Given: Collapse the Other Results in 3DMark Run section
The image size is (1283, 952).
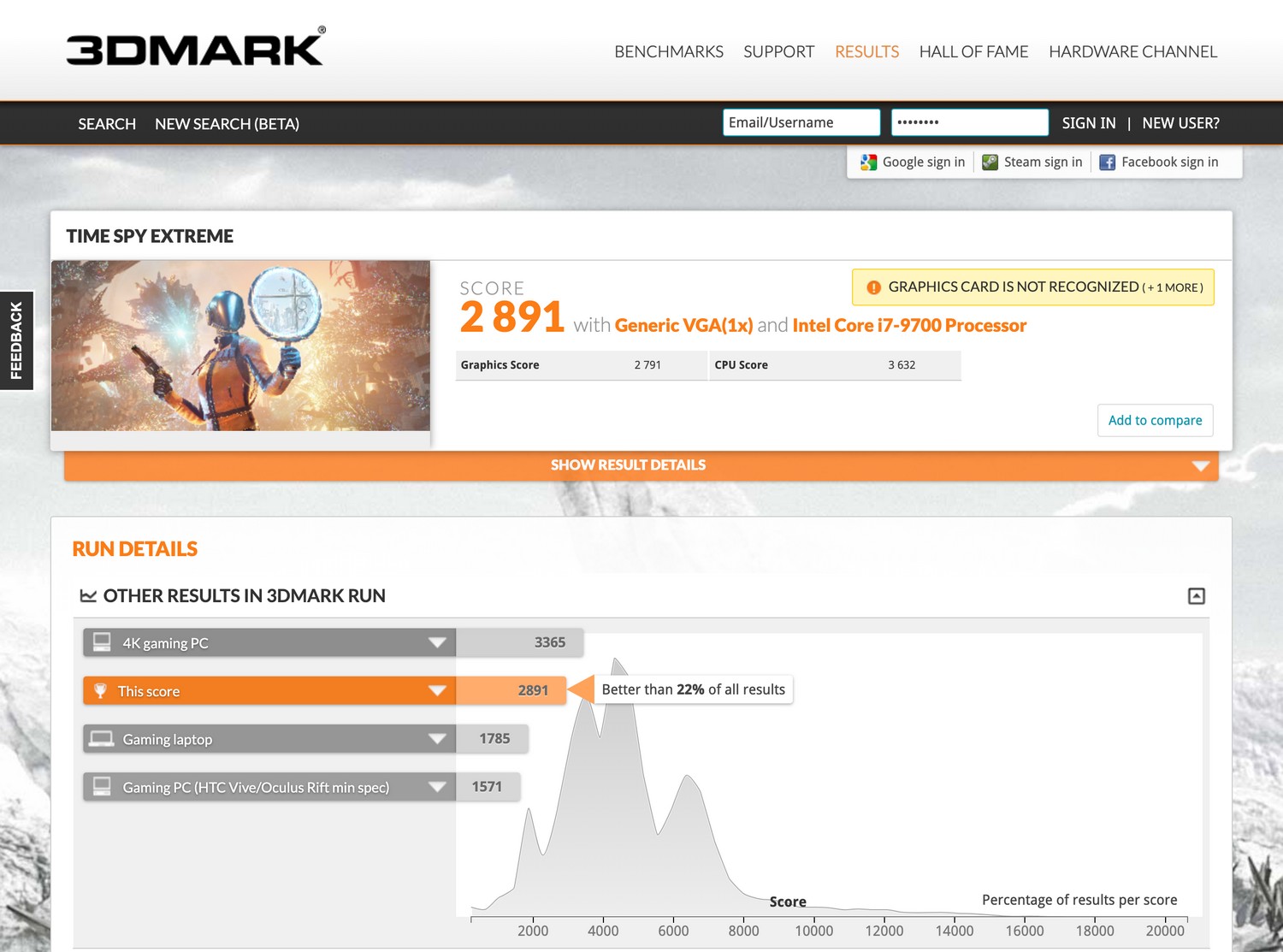Looking at the screenshot, I should click(x=1196, y=596).
